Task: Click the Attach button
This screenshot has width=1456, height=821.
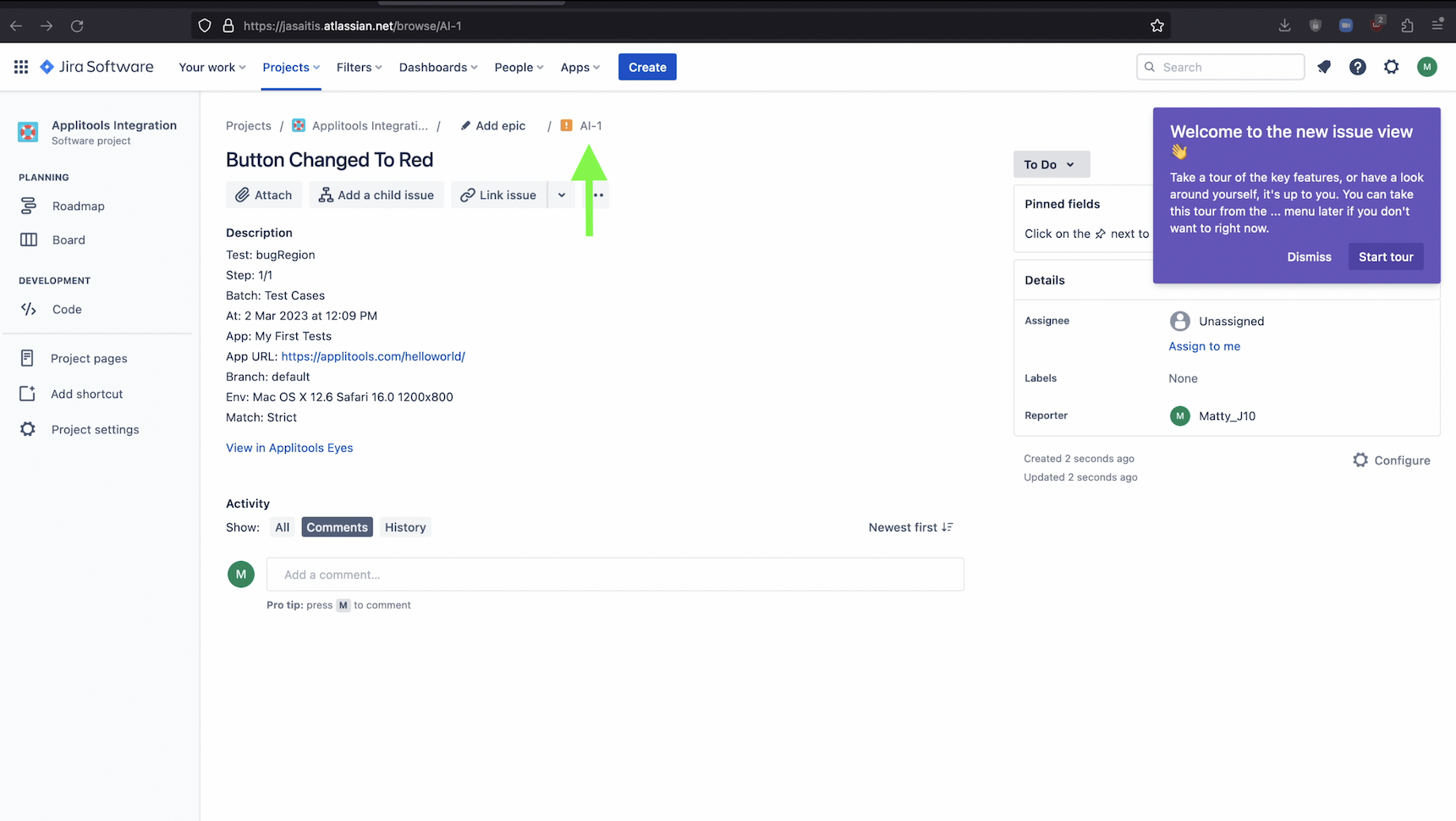Action: [x=264, y=195]
